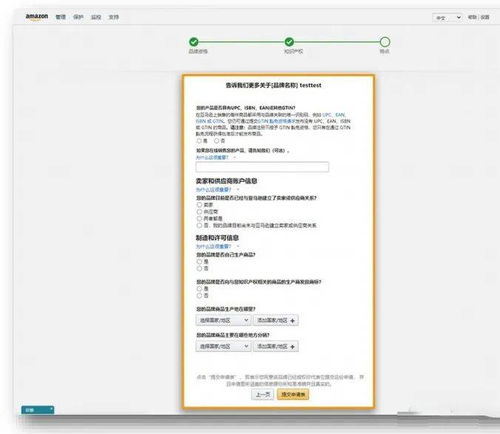Select the 卖家 radio option
The image size is (500, 434).
click(199, 205)
